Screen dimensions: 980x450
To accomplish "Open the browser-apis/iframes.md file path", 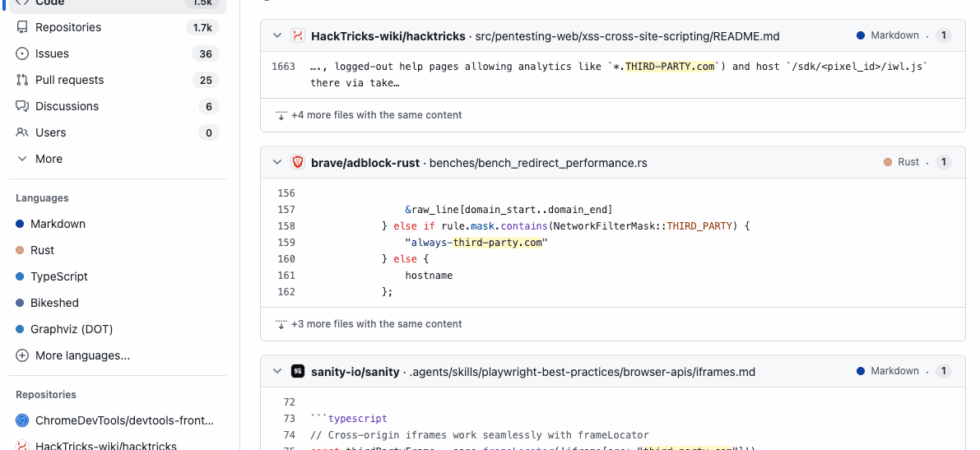I will click(x=582, y=372).
